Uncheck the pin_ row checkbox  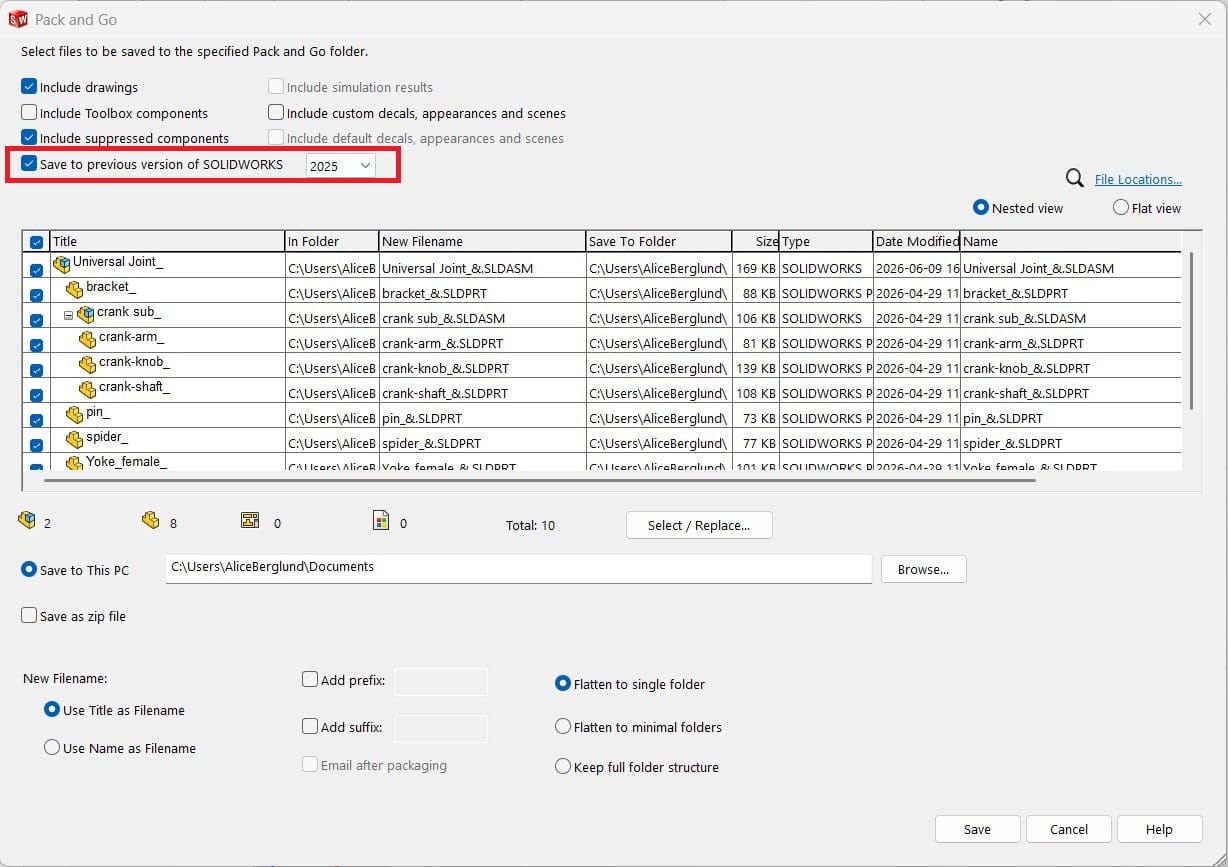(36, 420)
